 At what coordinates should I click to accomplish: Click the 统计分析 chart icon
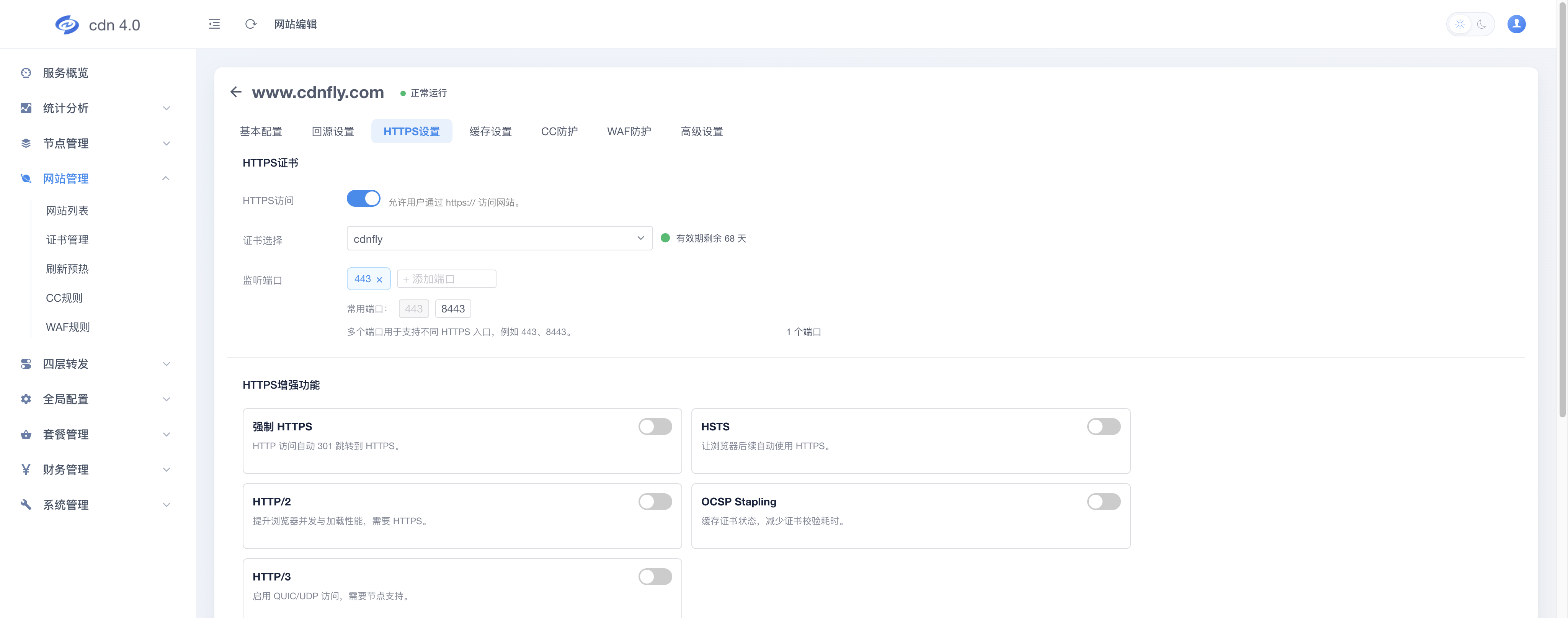point(26,108)
